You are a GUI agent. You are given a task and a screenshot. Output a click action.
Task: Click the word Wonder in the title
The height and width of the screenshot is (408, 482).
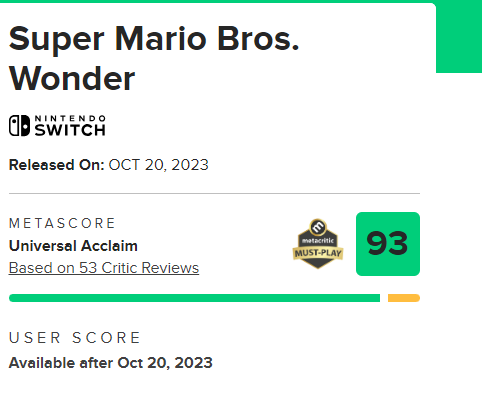tap(72, 79)
